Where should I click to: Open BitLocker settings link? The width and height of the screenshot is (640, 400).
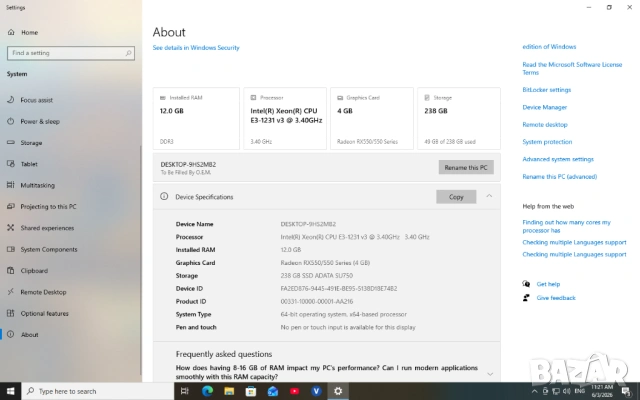coord(547,90)
